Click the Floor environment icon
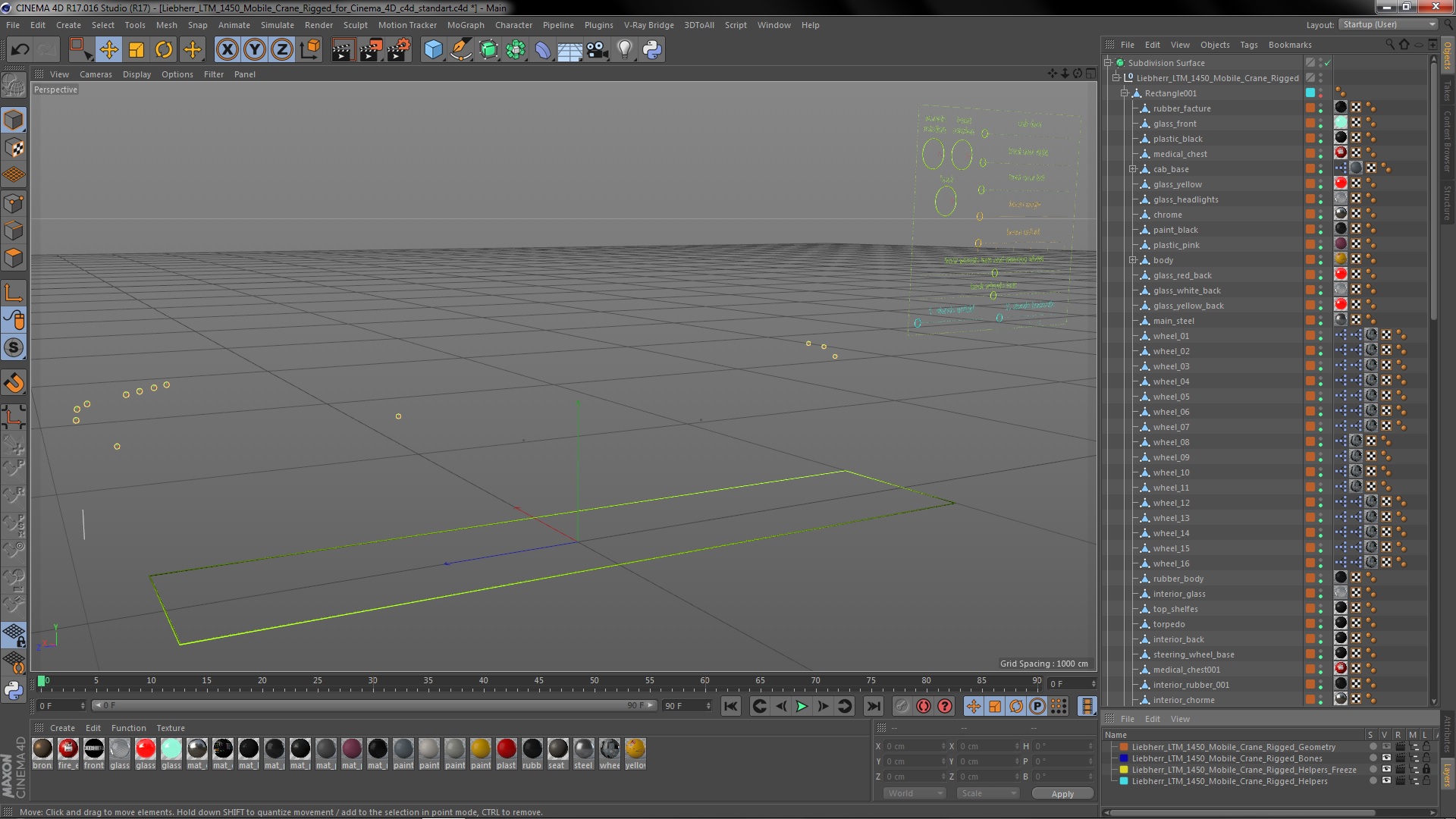 click(570, 50)
